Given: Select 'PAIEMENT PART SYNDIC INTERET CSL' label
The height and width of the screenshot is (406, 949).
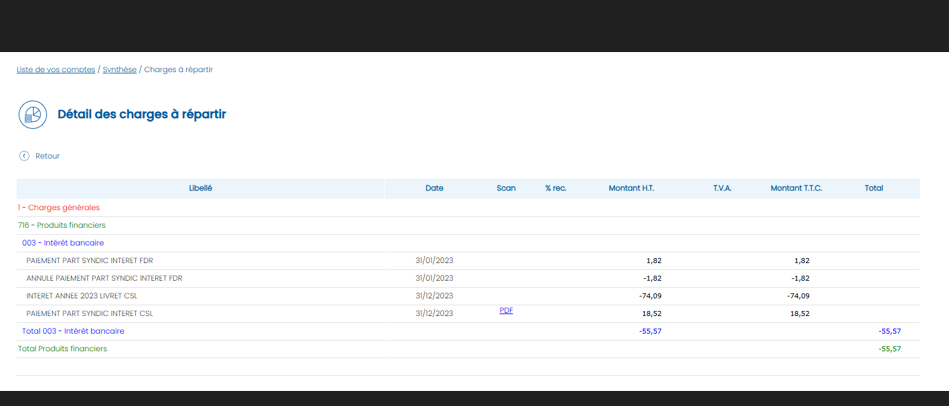Looking at the screenshot, I should 90,313.
